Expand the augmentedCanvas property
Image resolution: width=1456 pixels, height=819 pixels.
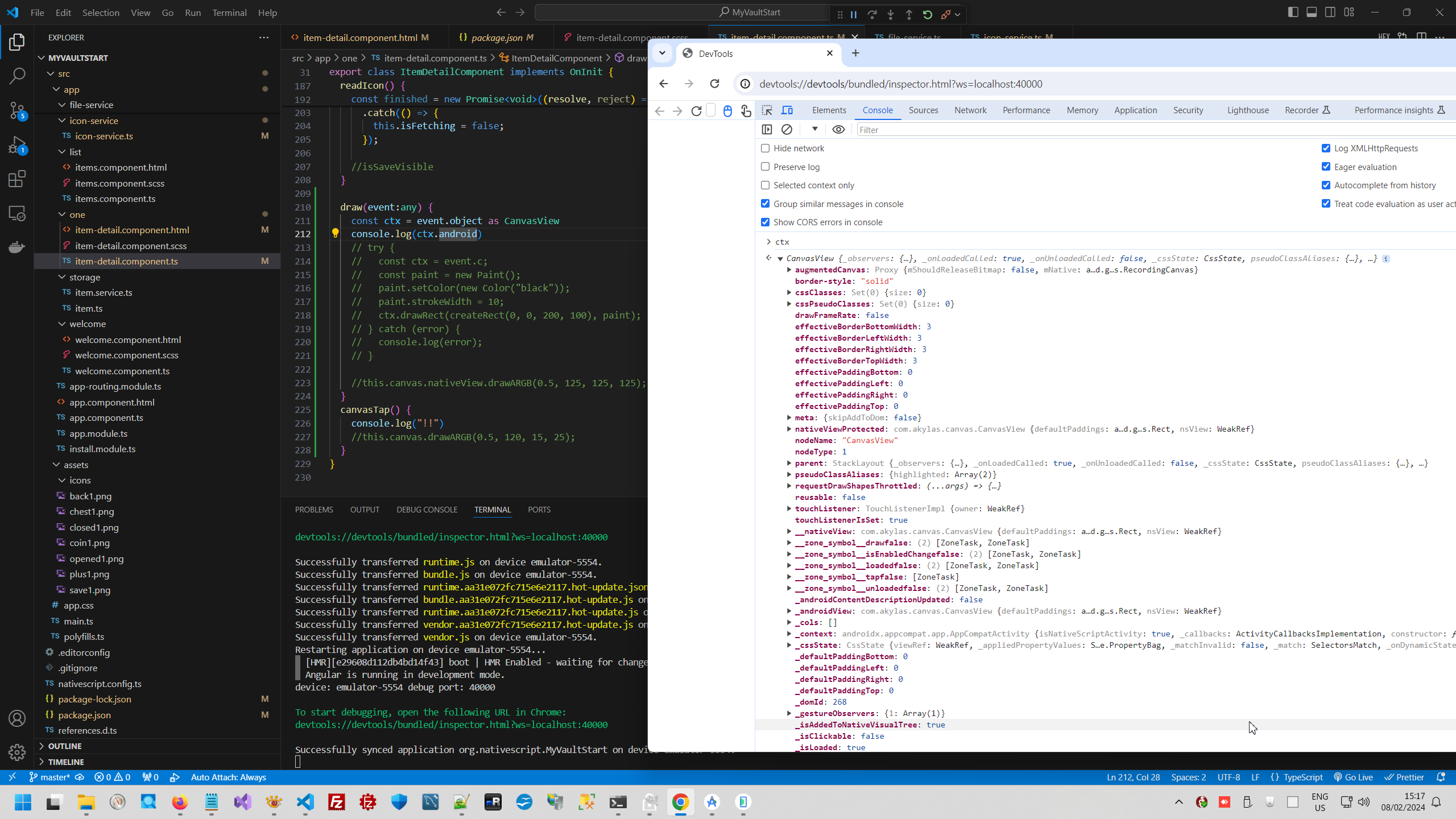point(788,270)
